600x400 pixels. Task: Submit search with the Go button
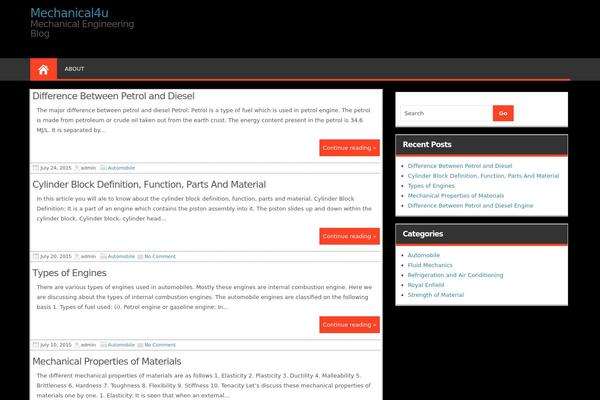[503, 113]
